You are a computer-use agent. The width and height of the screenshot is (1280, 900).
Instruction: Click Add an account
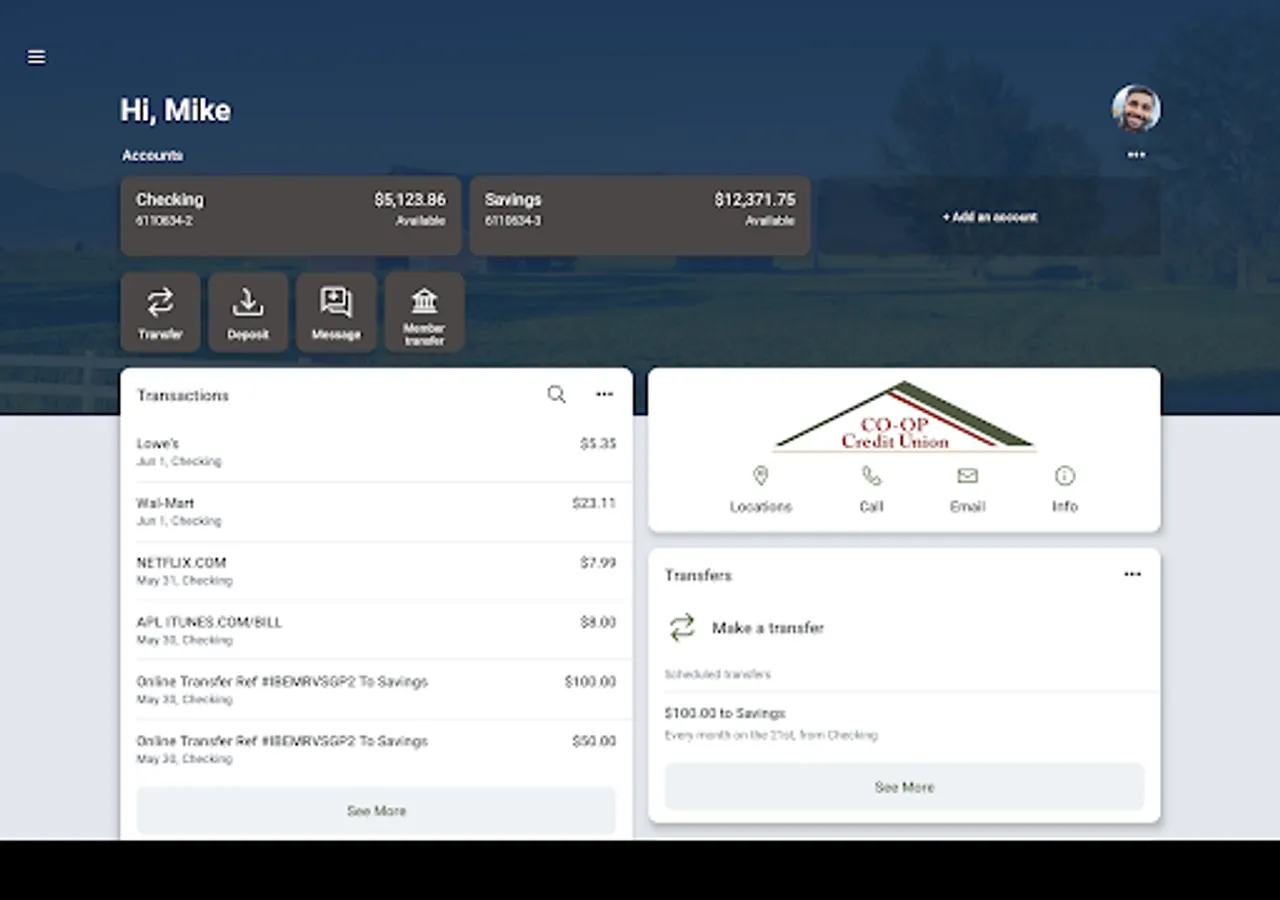click(x=990, y=216)
